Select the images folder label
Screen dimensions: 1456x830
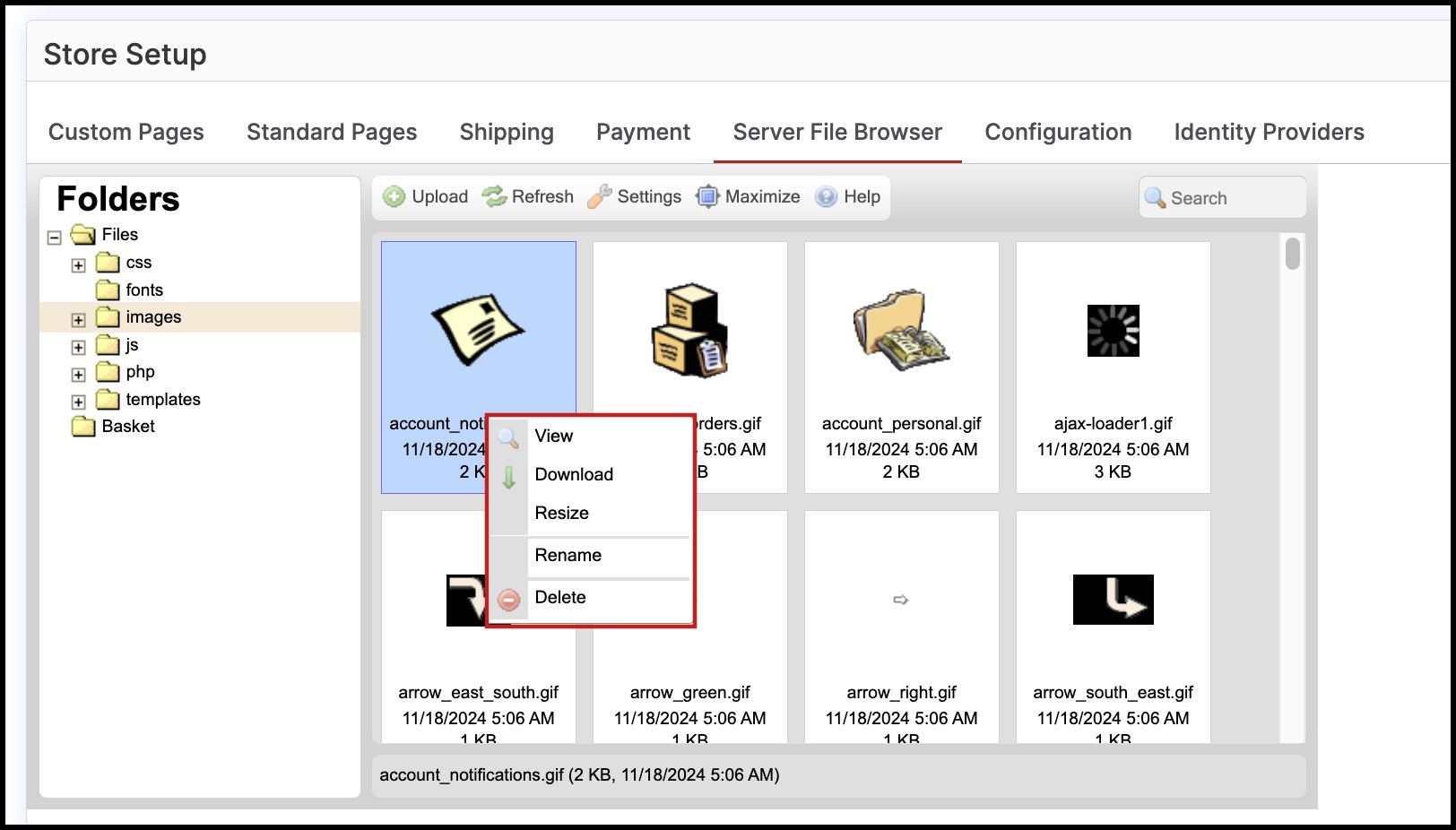pos(153,317)
